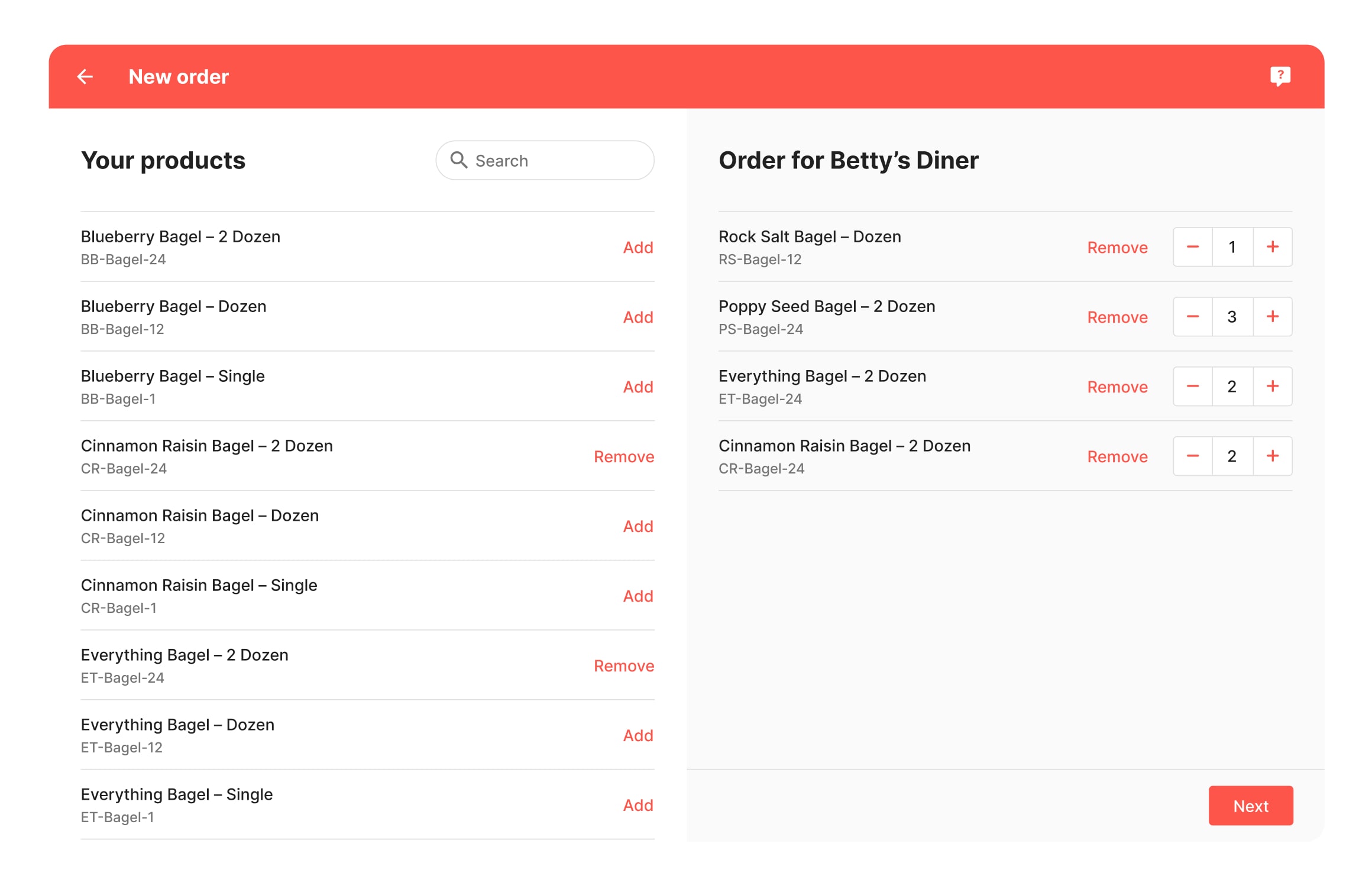Add Blueberry Bagel – 2 Dozen

(x=638, y=248)
